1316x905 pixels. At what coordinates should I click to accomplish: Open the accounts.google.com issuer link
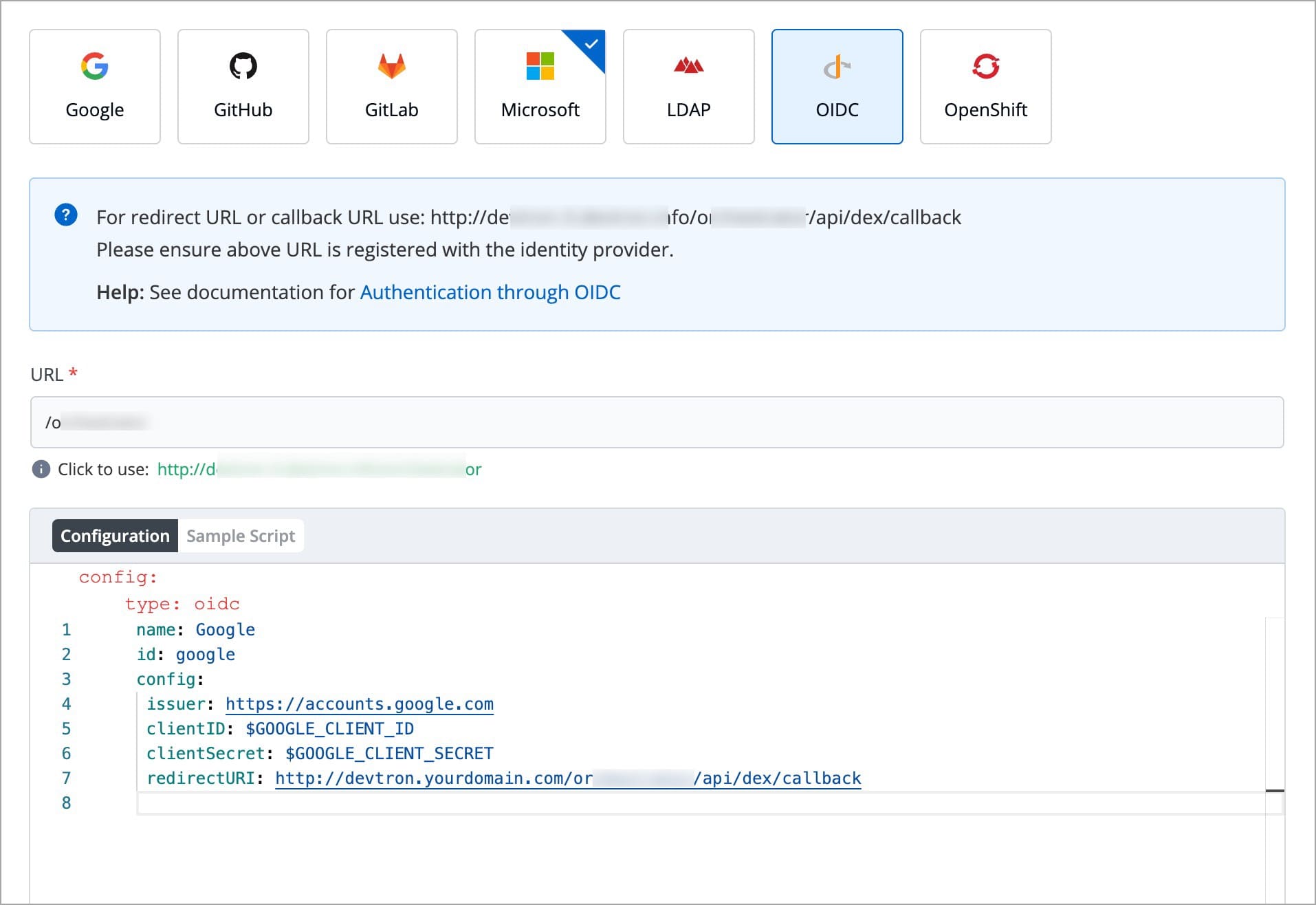(359, 704)
